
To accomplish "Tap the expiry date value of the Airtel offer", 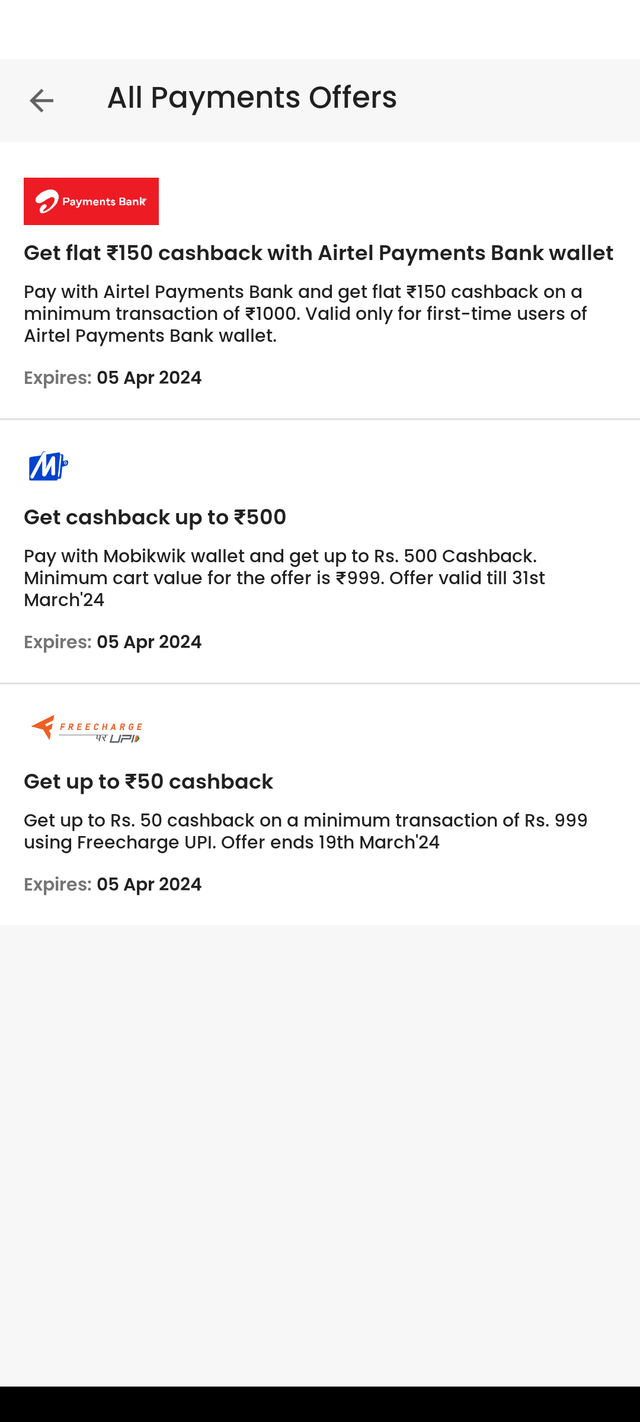I will click(149, 378).
